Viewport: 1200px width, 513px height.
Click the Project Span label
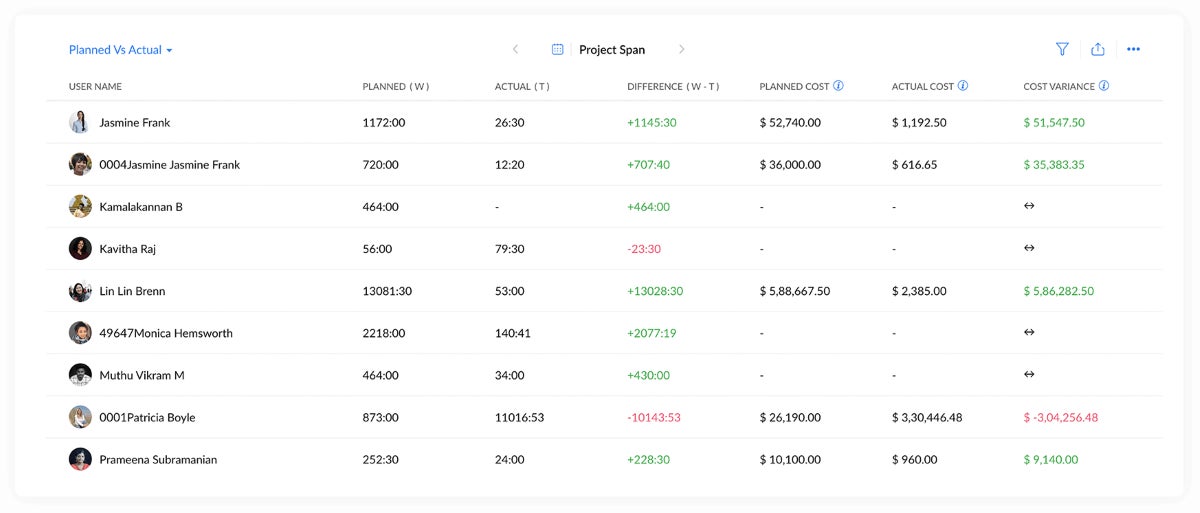[612, 50]
